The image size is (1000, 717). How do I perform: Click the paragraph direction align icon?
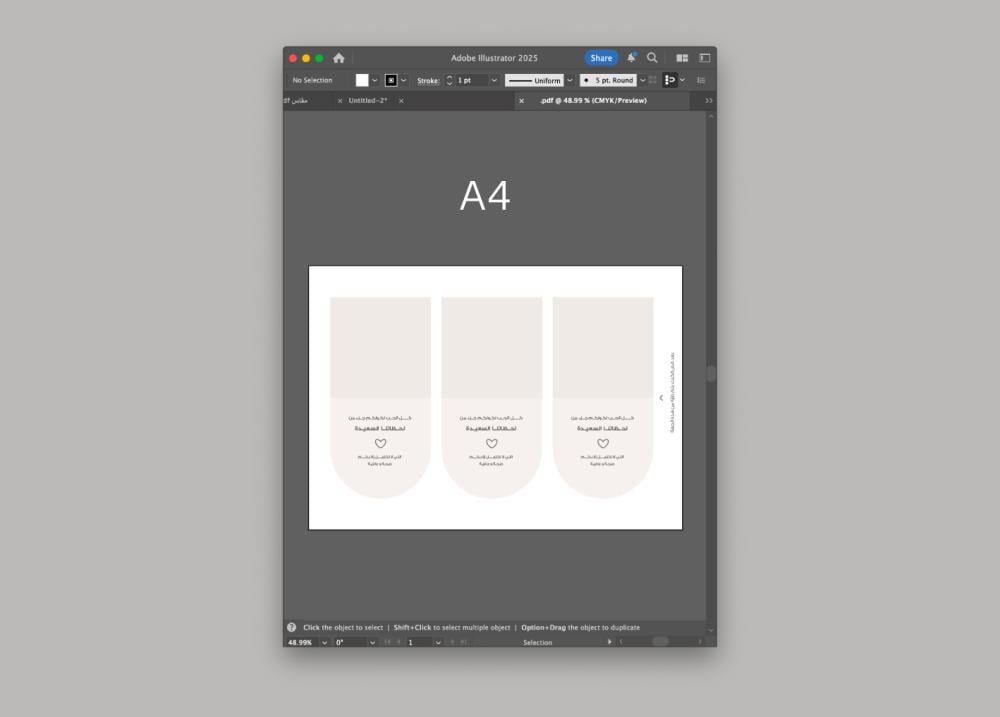[x=670, y=80]
